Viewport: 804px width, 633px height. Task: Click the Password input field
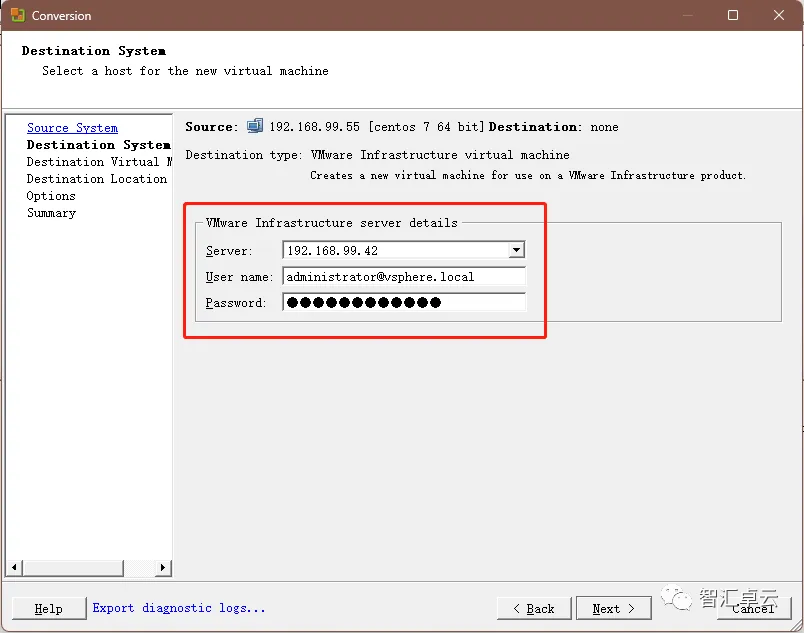[404, 302]
